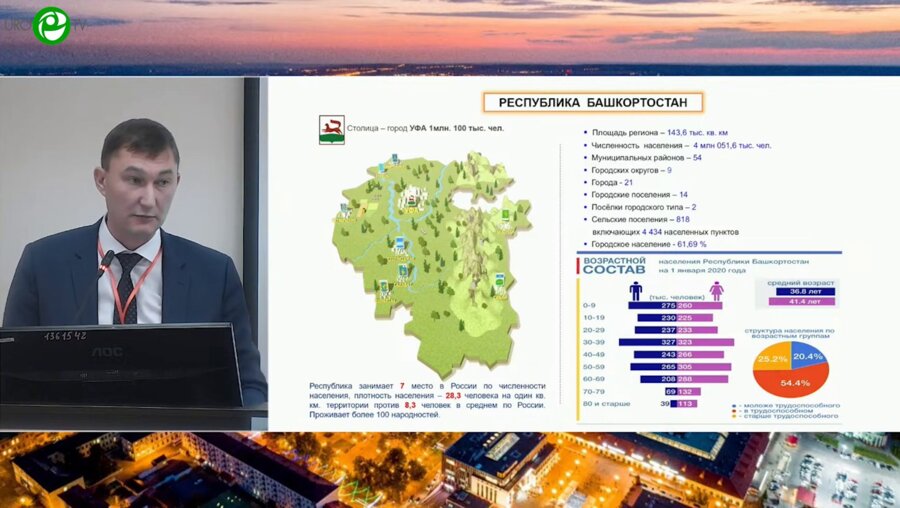
Task: Click the 'Сельские поселения – 818' line
Action: (641, 219)
